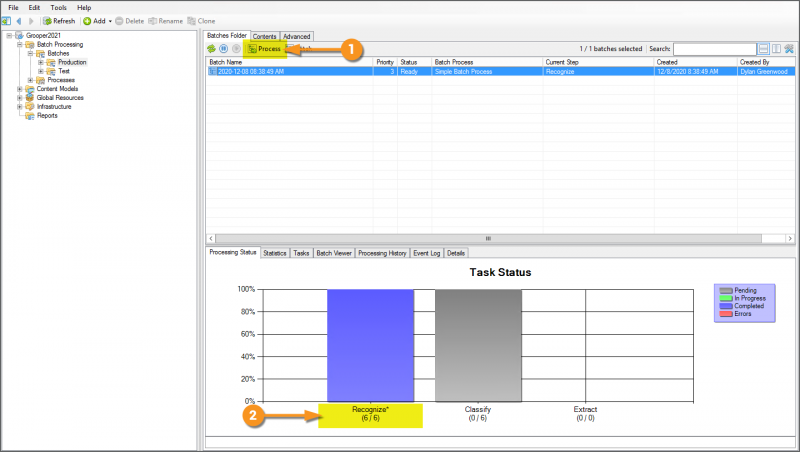
Task: Sort by Current Step column
Action: point(598,62)
